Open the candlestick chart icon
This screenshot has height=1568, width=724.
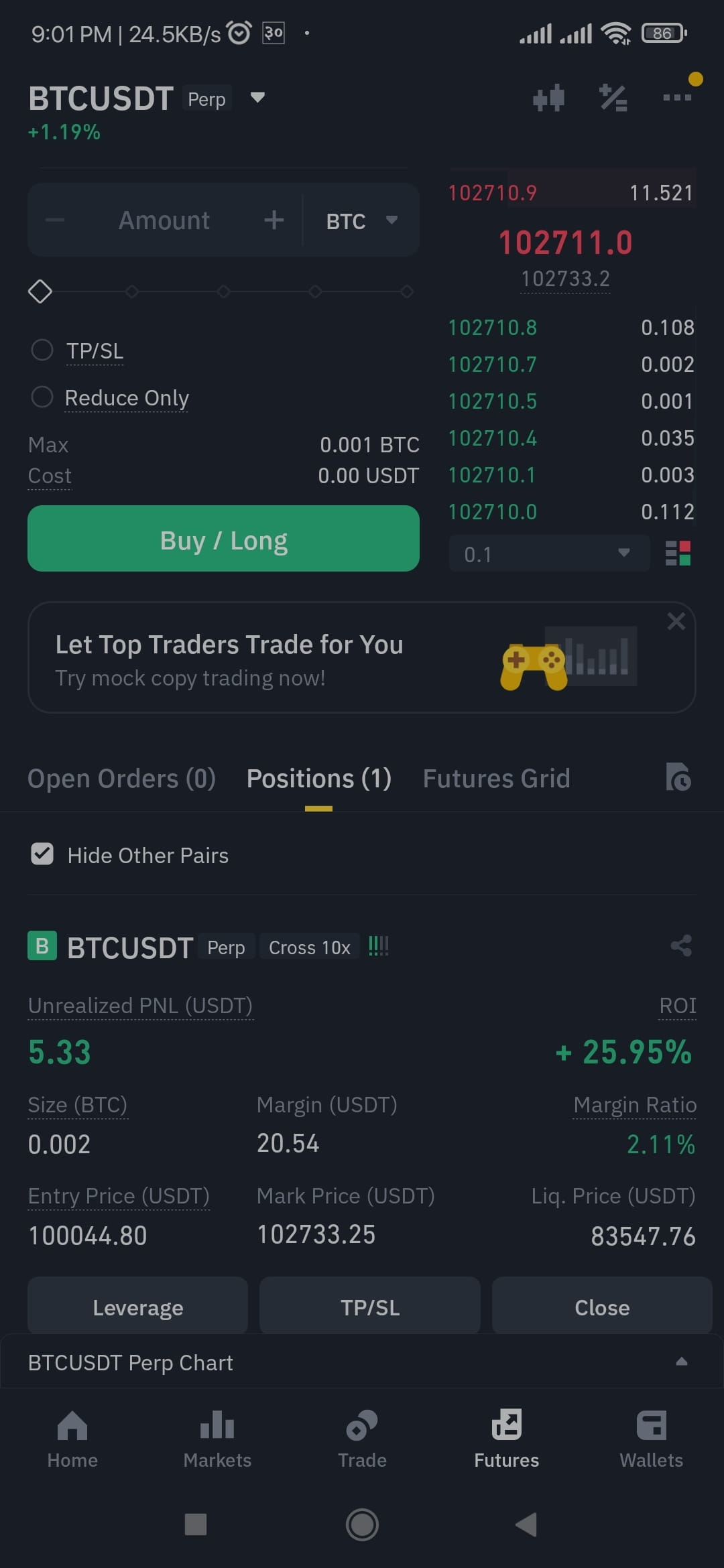[x=548, y=99]
